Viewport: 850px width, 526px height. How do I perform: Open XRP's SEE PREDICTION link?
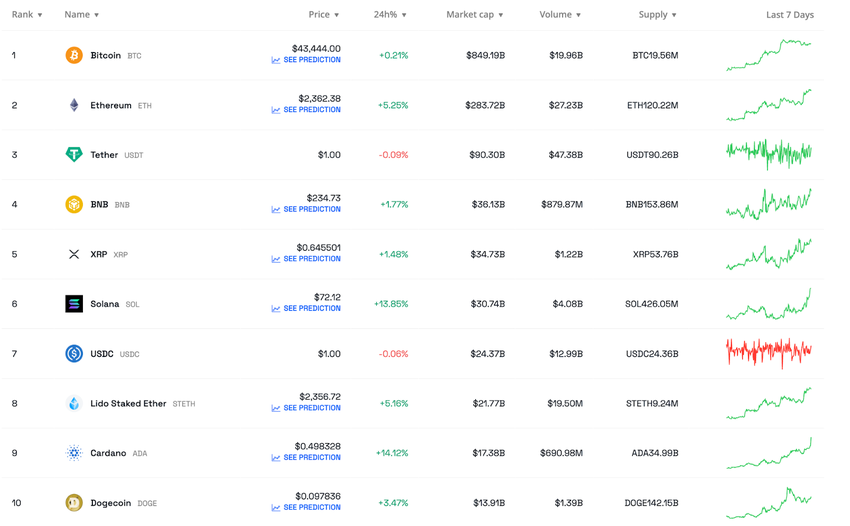(312, 259)
